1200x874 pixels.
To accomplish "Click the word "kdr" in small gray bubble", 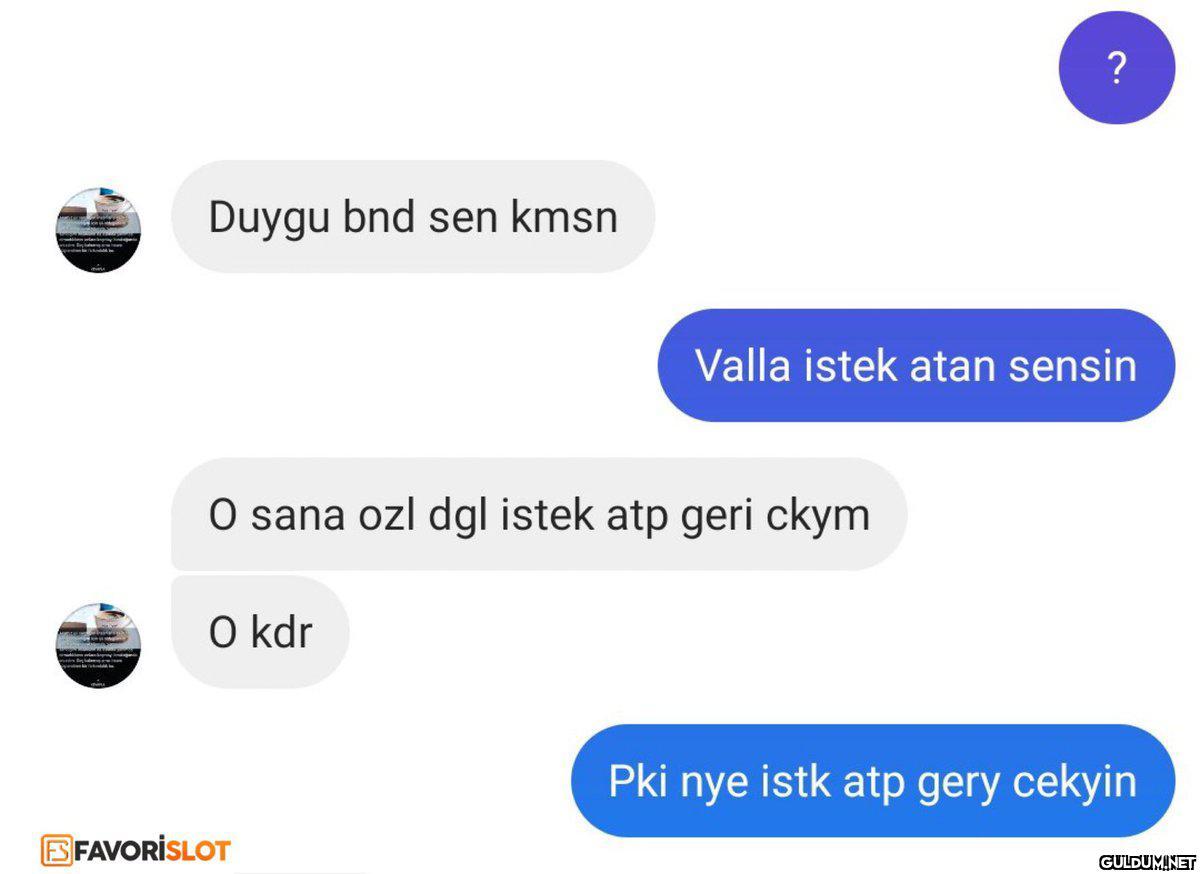I will pyautogui.click(x=281, y=632).
